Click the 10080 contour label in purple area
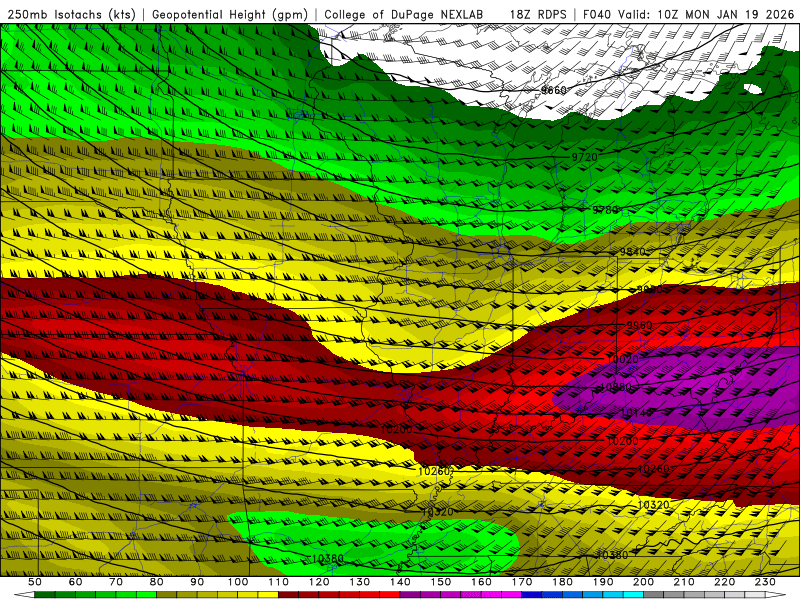This screenshot has height=600, width=800. pos(615,387)
